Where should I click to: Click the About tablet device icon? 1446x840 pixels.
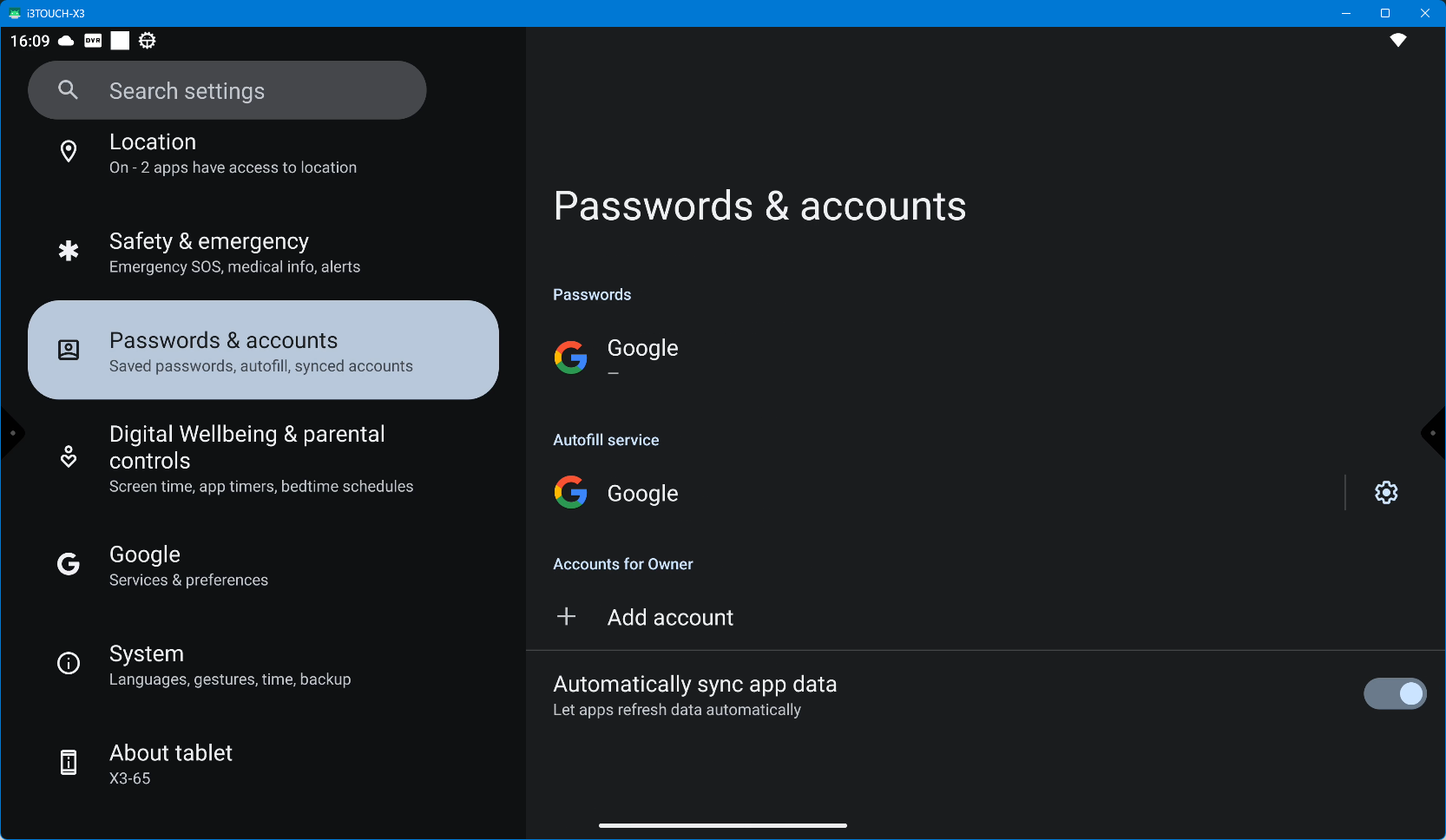[69, 763]
